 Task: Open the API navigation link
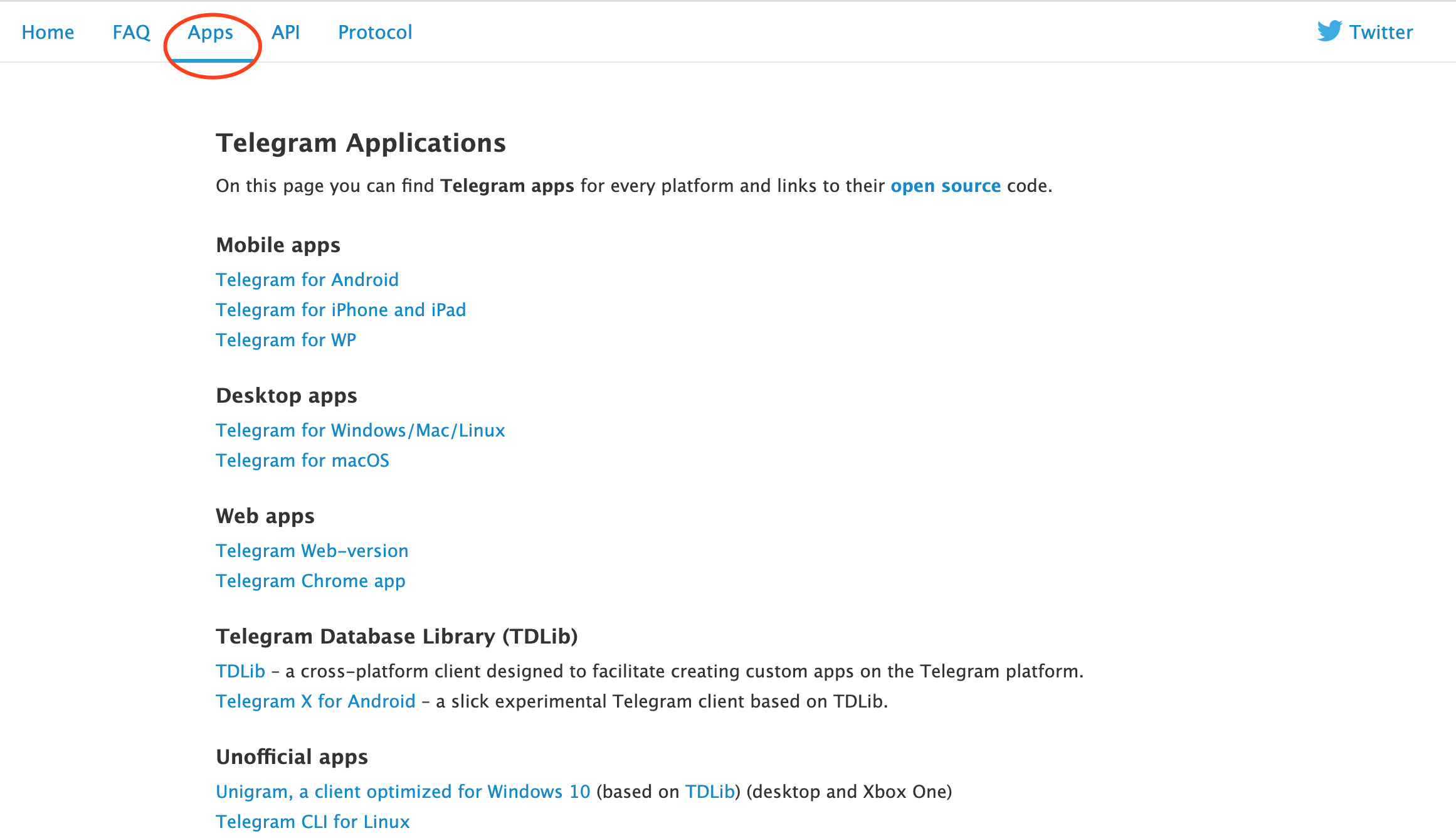click(285, 32)
